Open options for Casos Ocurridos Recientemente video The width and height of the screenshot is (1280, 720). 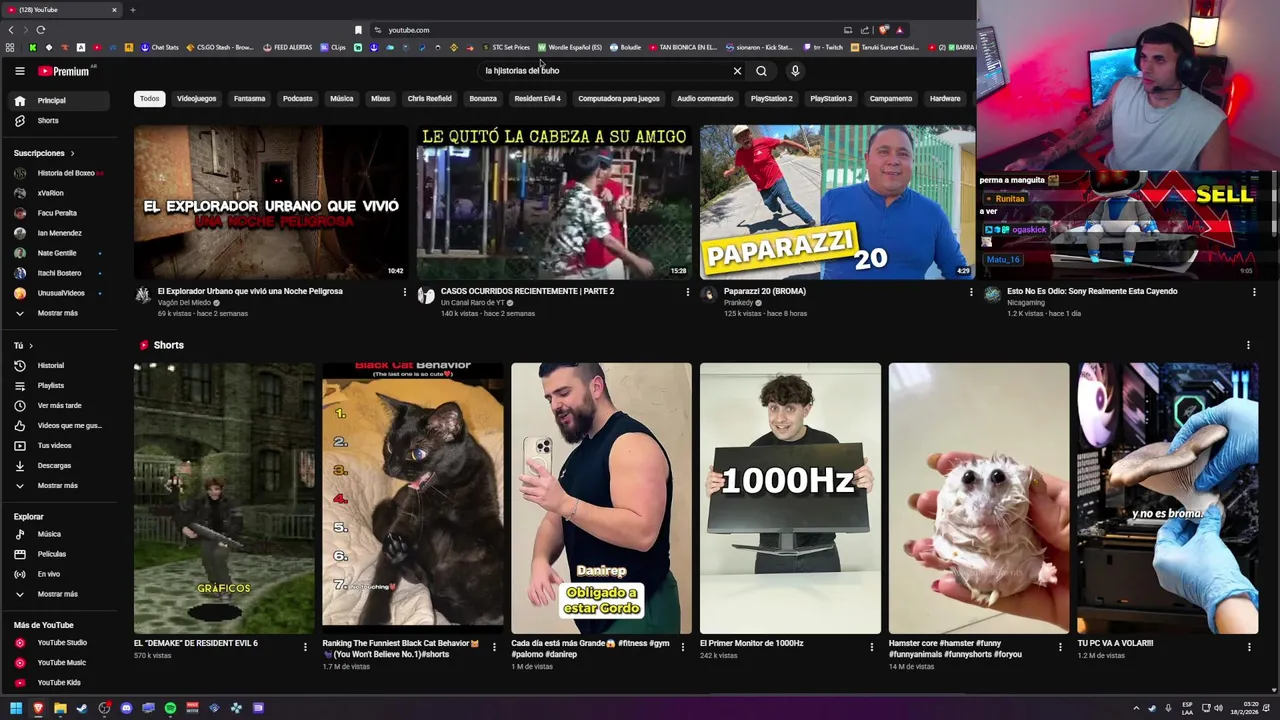click(687, 292)
